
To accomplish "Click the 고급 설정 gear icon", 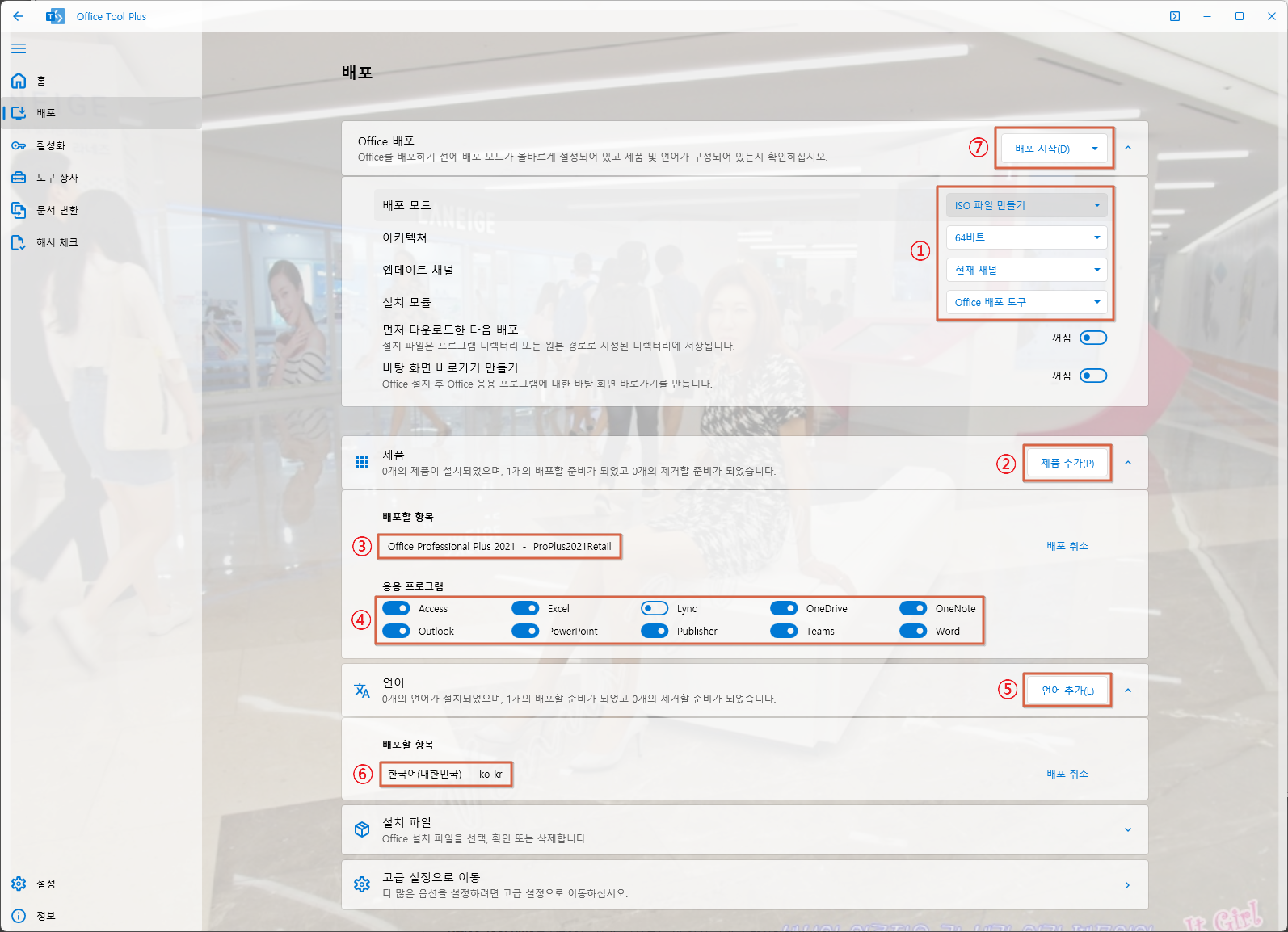I will tap(362, 884).
